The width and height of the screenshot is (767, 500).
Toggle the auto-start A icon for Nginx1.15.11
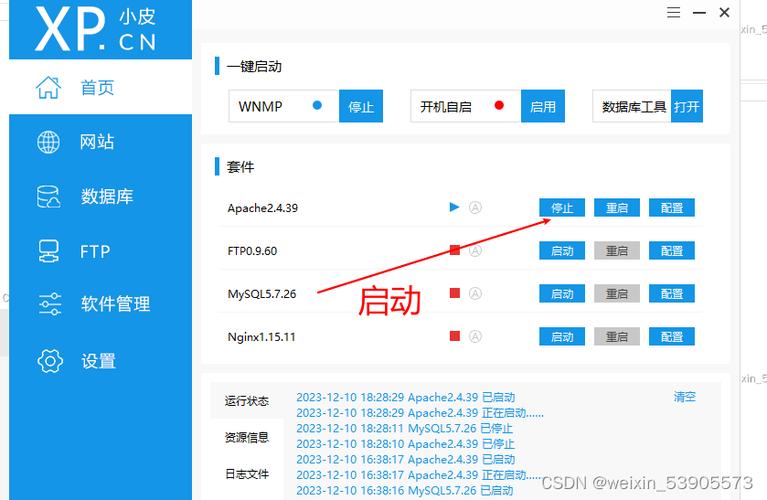click(475, 336)
